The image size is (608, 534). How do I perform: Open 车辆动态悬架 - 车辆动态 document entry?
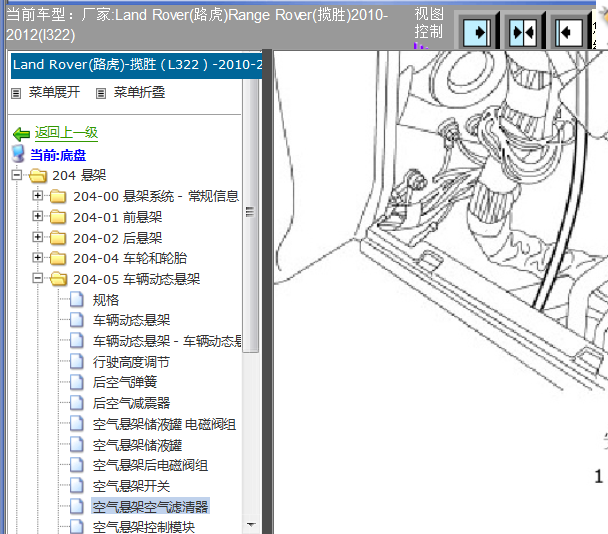pos(167,341)
